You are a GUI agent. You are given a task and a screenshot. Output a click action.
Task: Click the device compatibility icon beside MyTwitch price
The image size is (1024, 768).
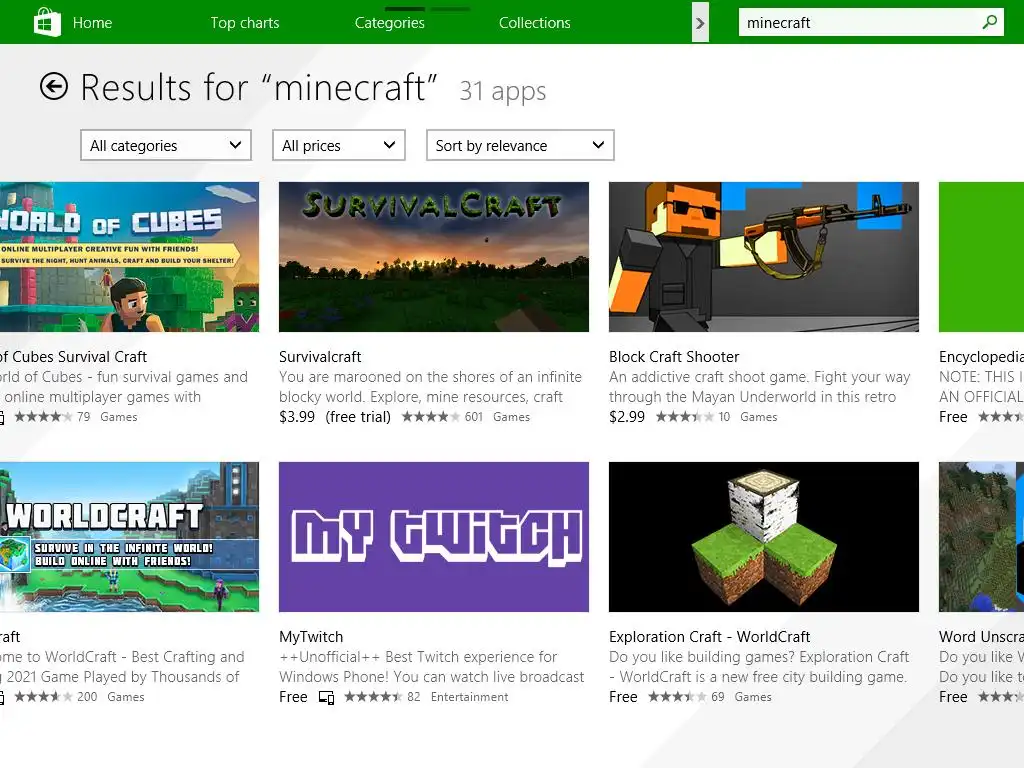[327, 697]
